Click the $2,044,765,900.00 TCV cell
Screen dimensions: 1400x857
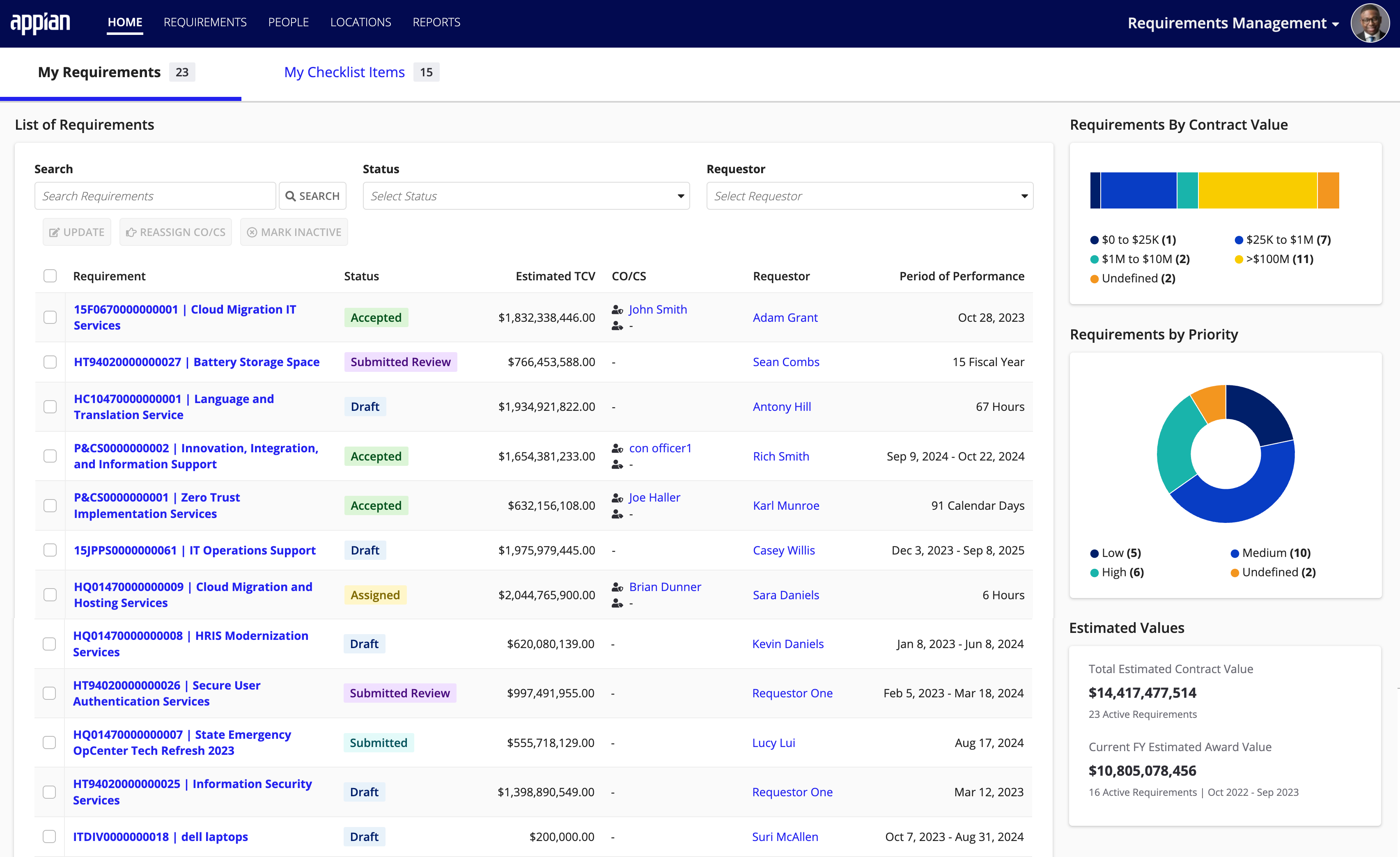click(546, 595)
